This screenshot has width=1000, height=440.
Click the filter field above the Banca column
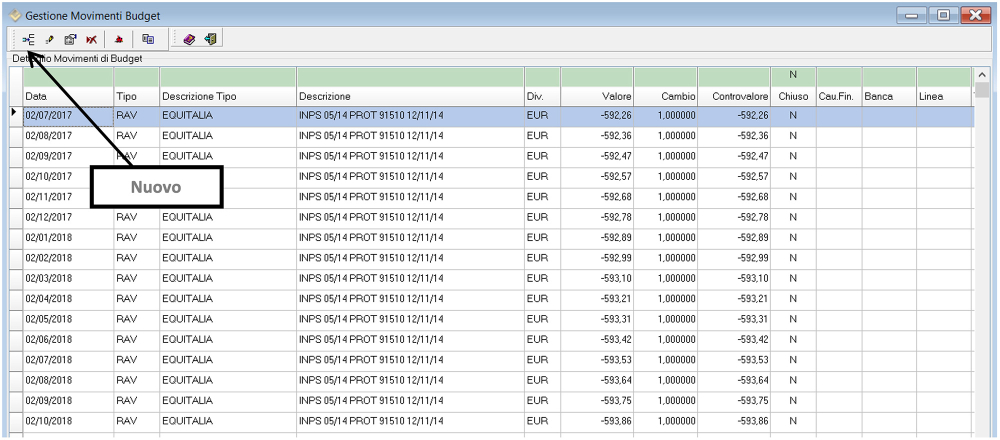click(887, 76)
